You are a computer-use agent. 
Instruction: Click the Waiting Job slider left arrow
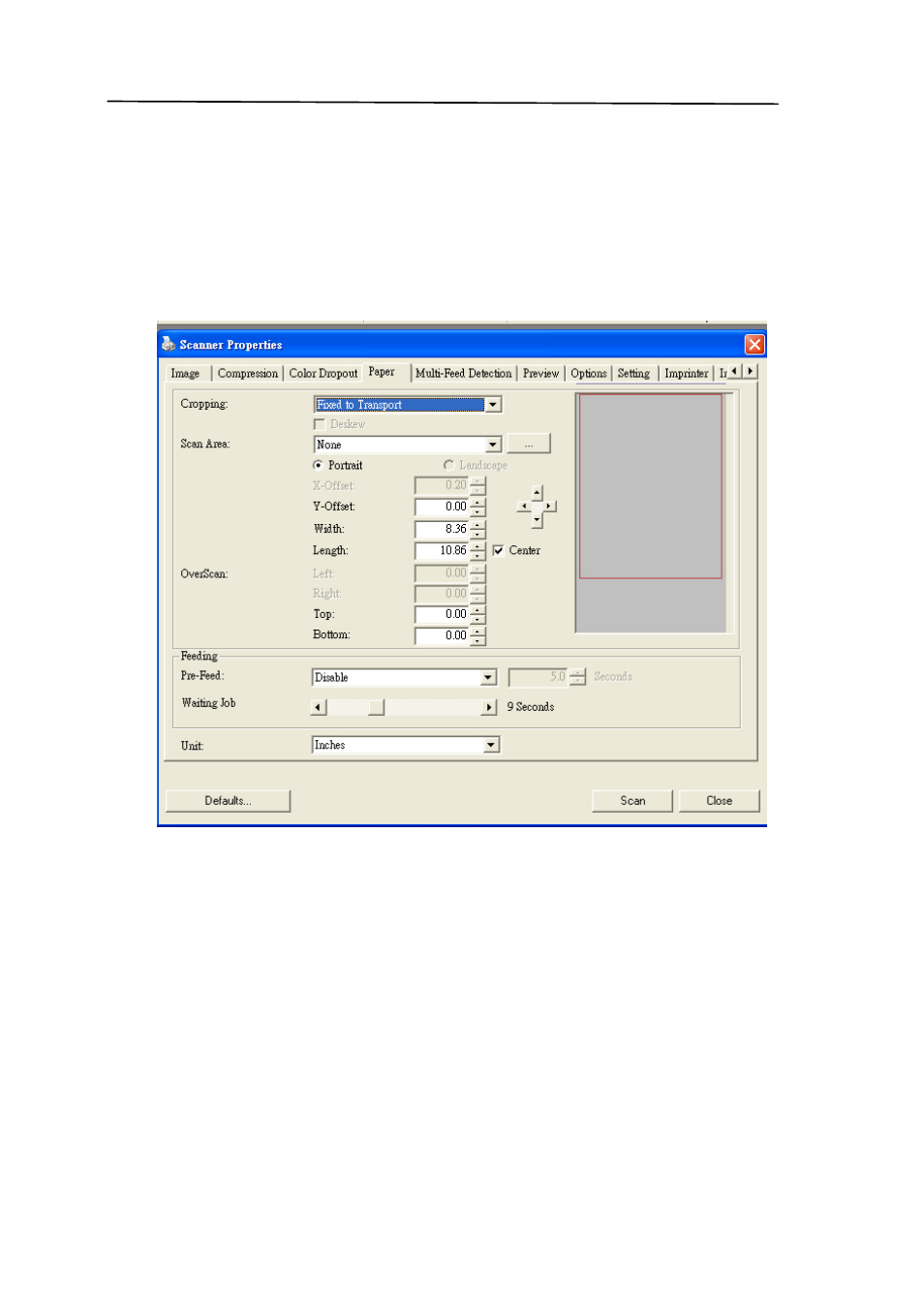pyautogui.click(x=319, y=708)
